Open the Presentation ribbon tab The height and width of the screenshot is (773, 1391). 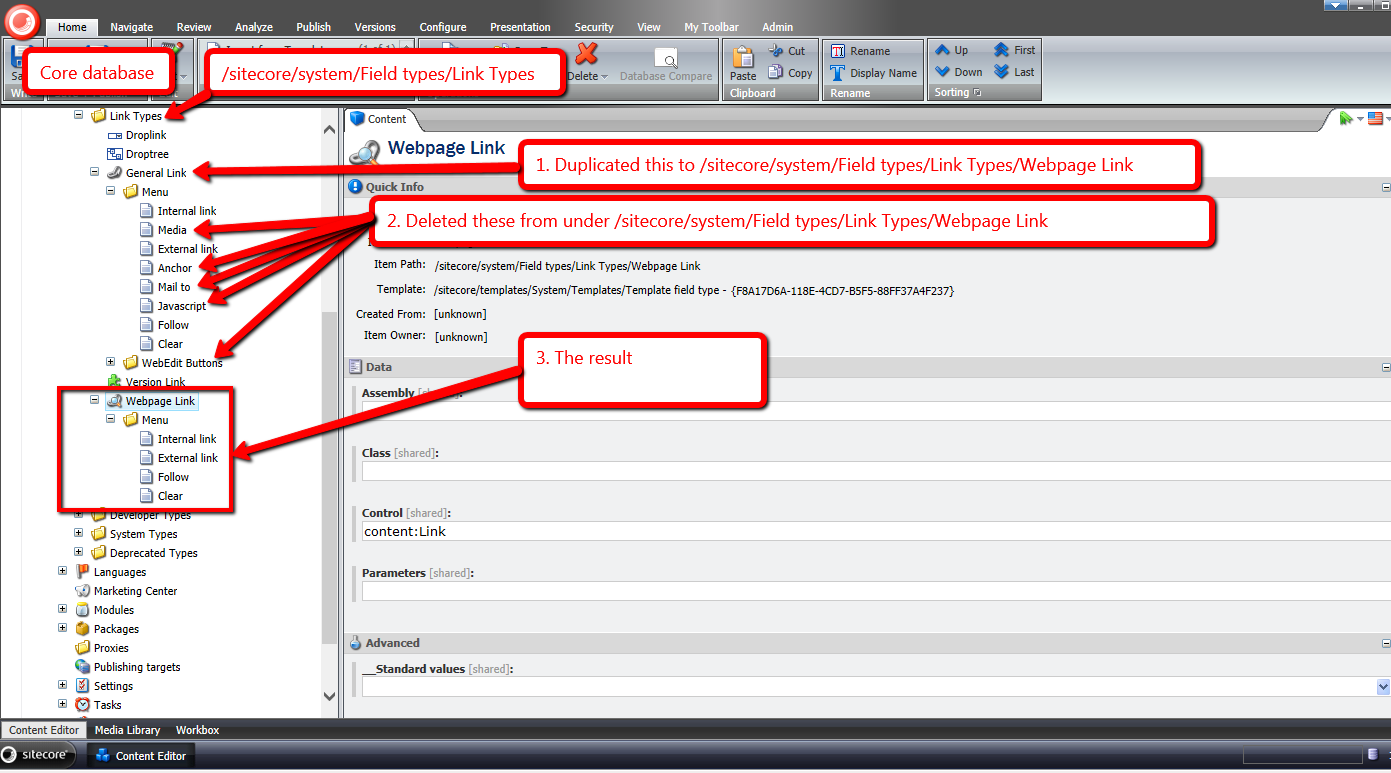point(520,27)
